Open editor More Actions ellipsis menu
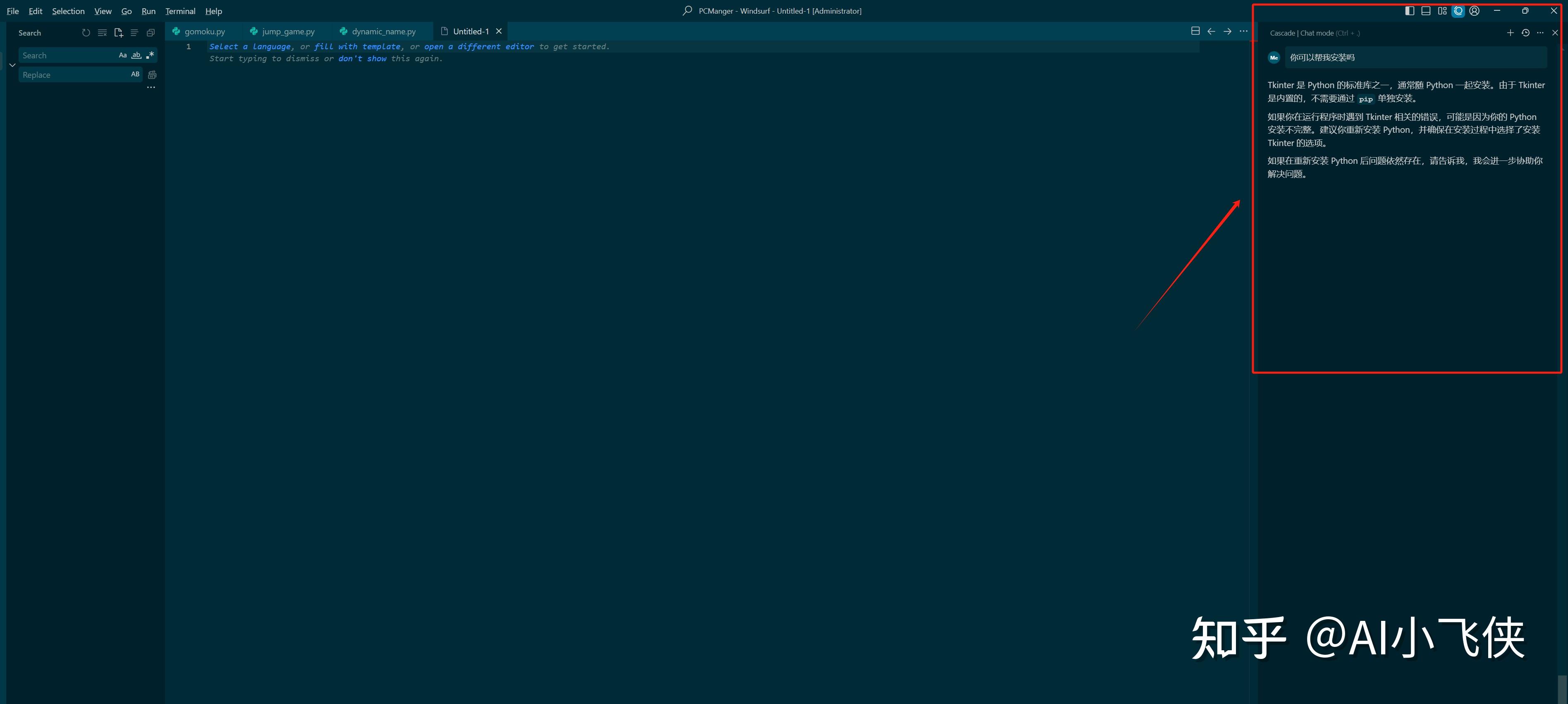The image size is (1568, 704). [1243, 31]
